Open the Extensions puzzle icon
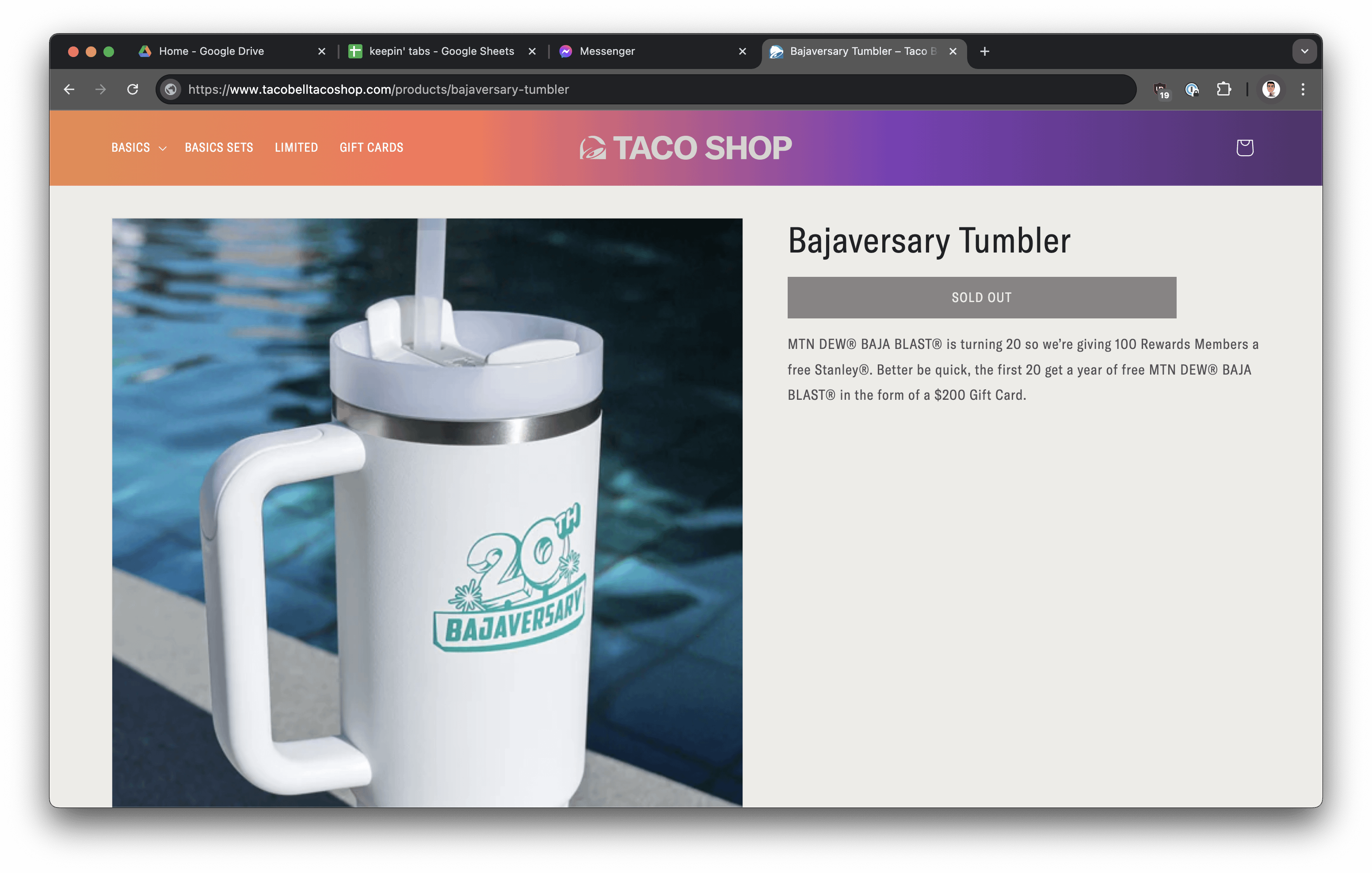1372x873 pixels. [x=1223, y=89]
